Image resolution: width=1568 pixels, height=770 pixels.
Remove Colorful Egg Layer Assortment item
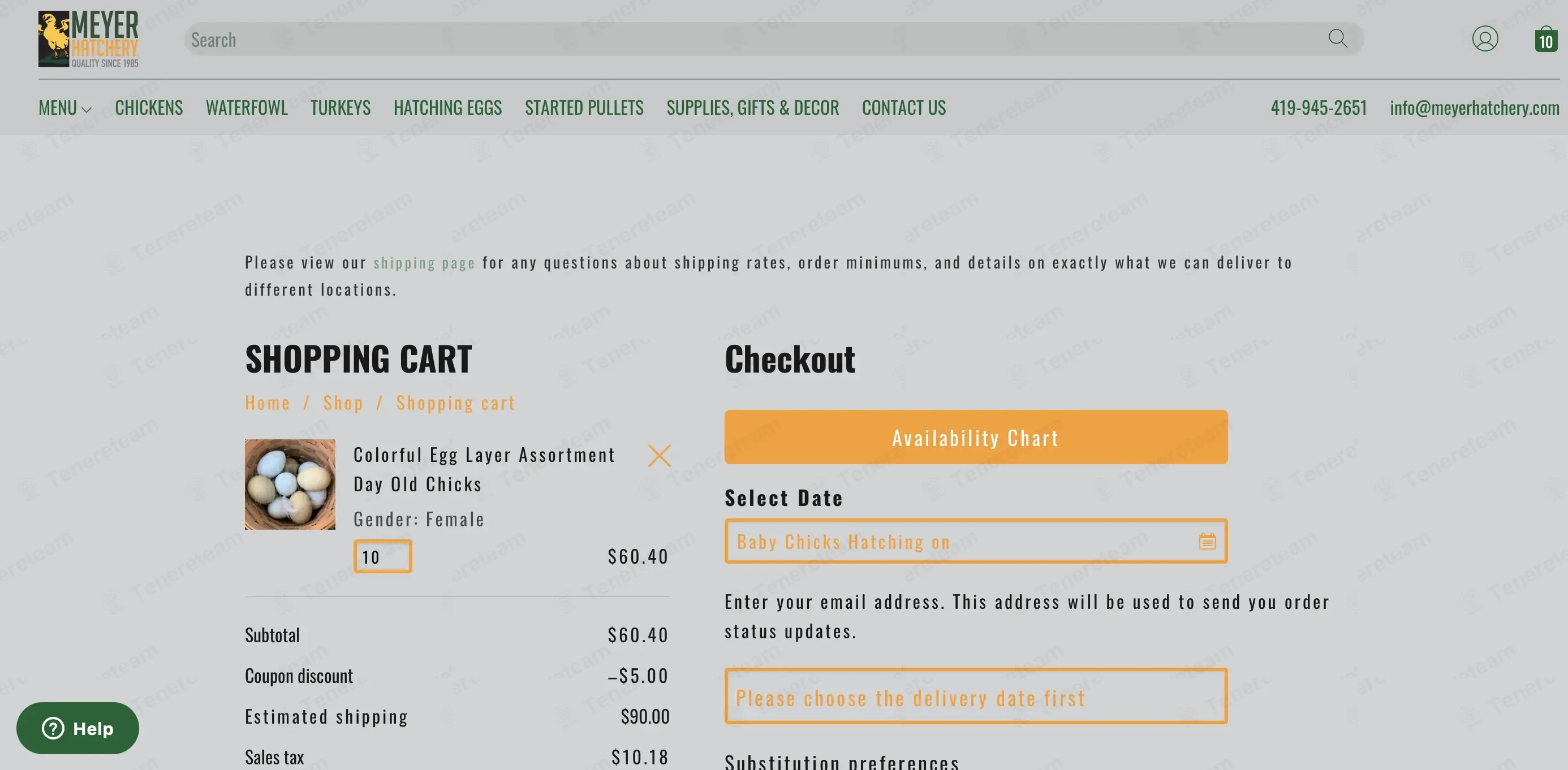658,456
